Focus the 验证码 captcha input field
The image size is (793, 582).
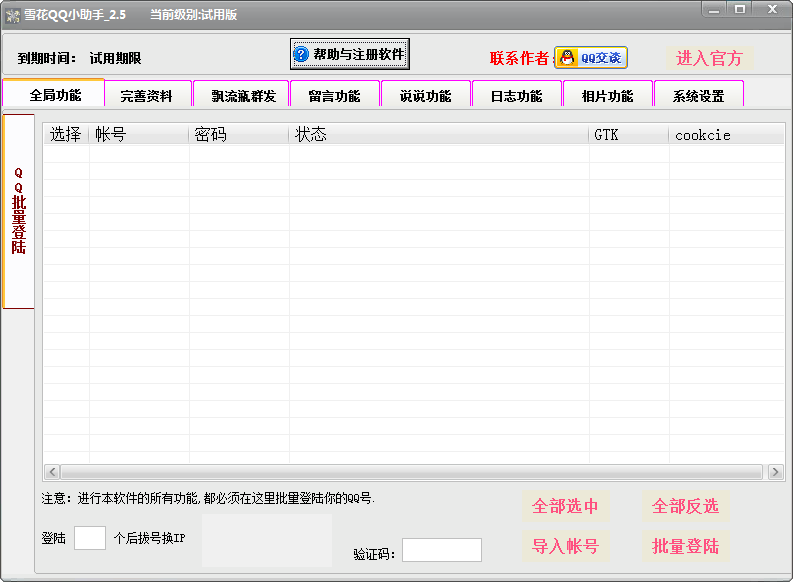(x=442, y=550)
